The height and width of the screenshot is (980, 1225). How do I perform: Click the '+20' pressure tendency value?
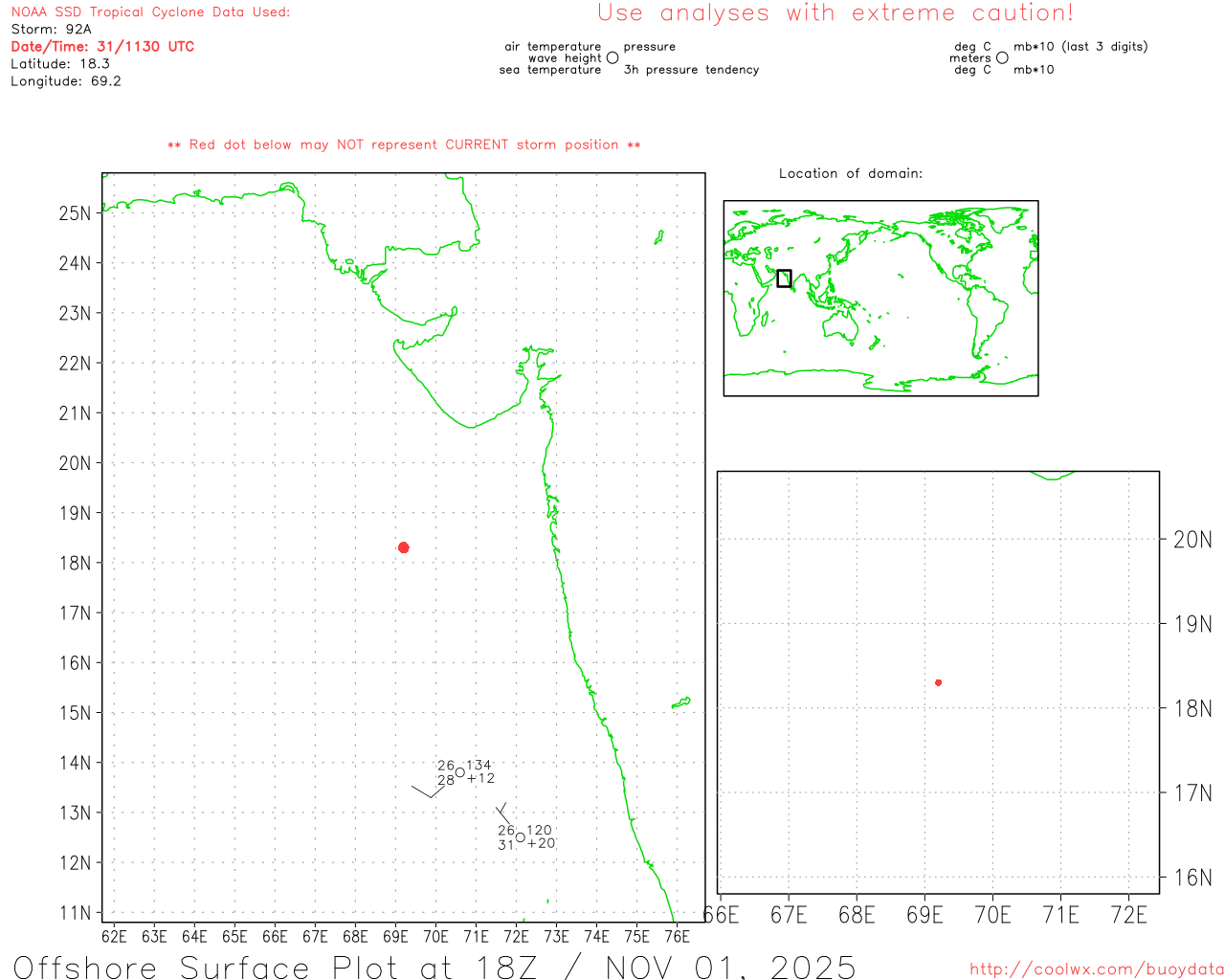coord(541,843)
